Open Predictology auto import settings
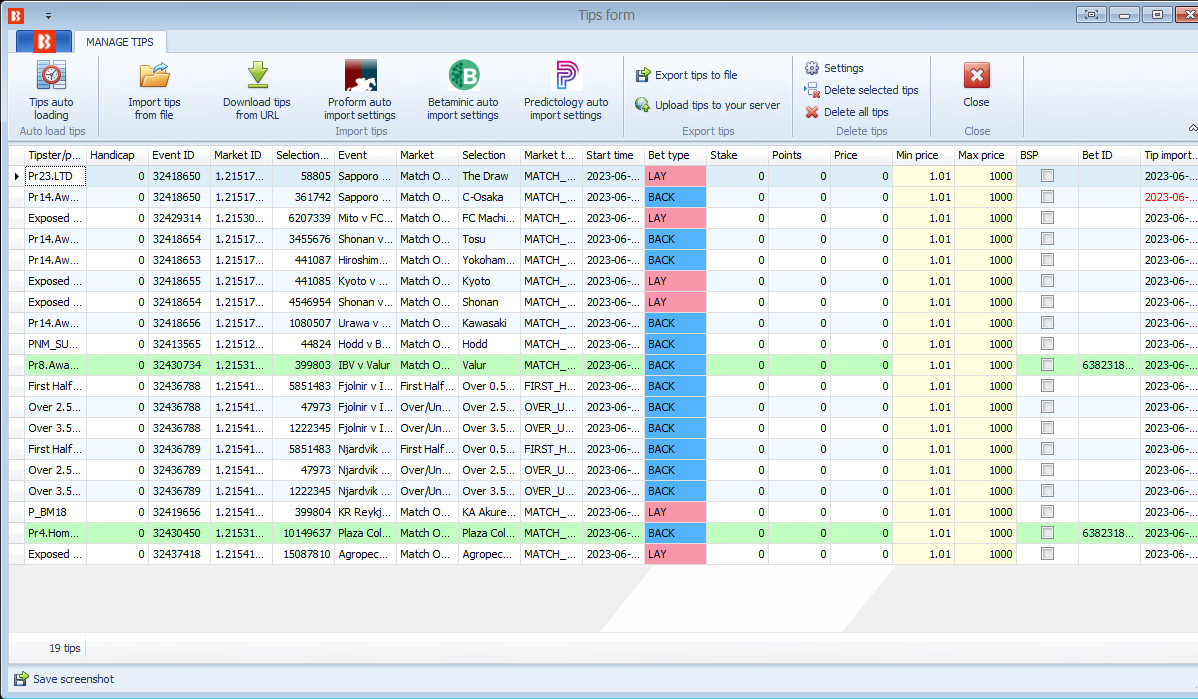This screenshot has height=699, width=1198. 566,90
